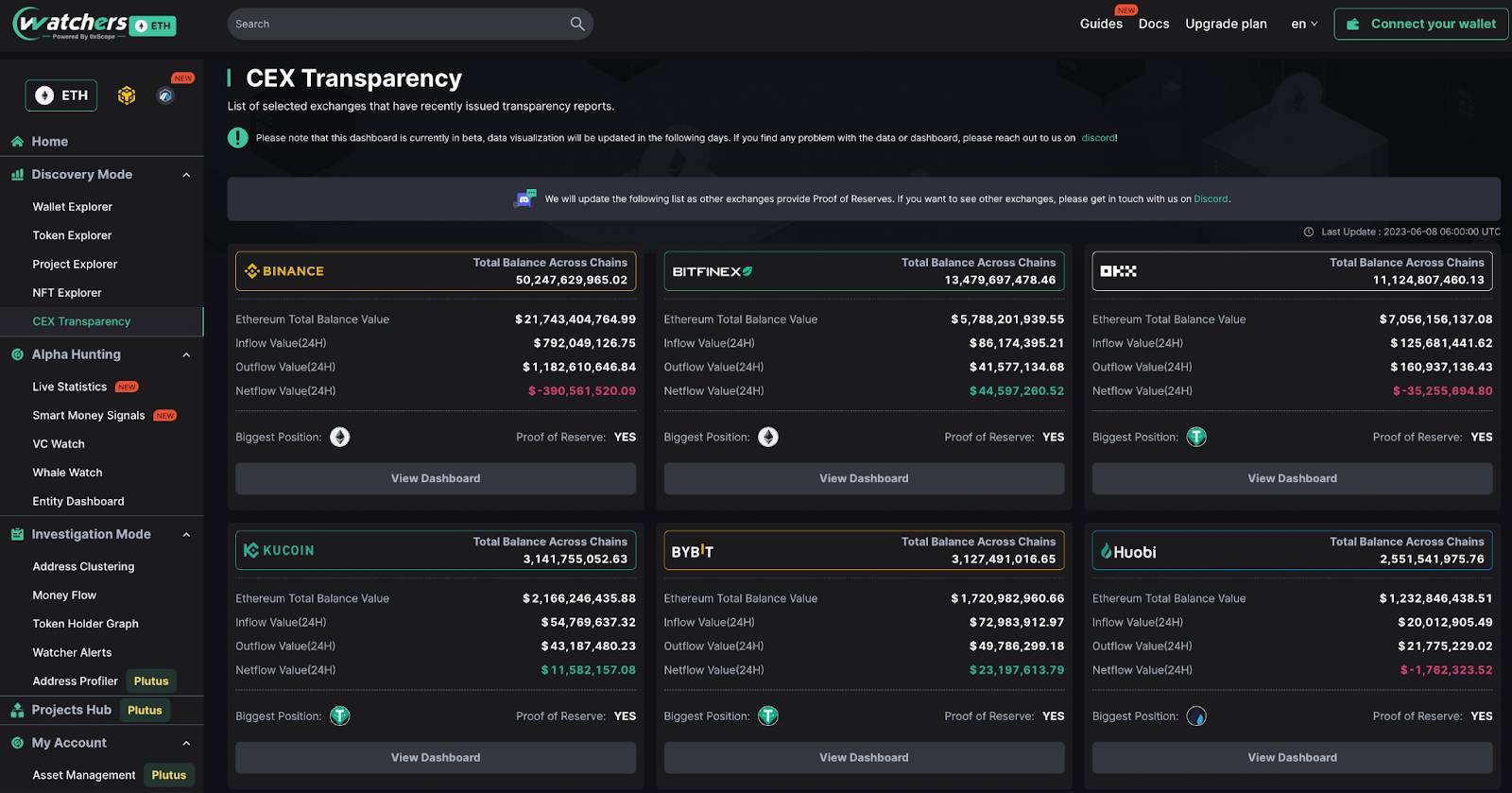Open Money Flow in sidebar

point(64,595)
